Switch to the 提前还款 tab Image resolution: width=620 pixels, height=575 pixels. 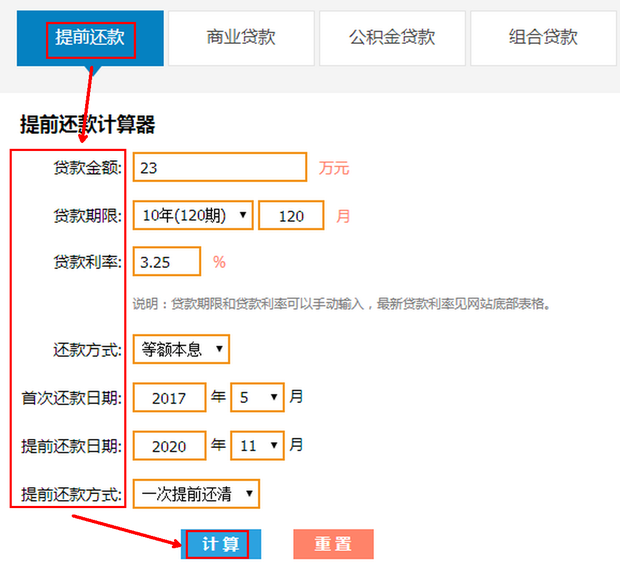coord(90,38)
